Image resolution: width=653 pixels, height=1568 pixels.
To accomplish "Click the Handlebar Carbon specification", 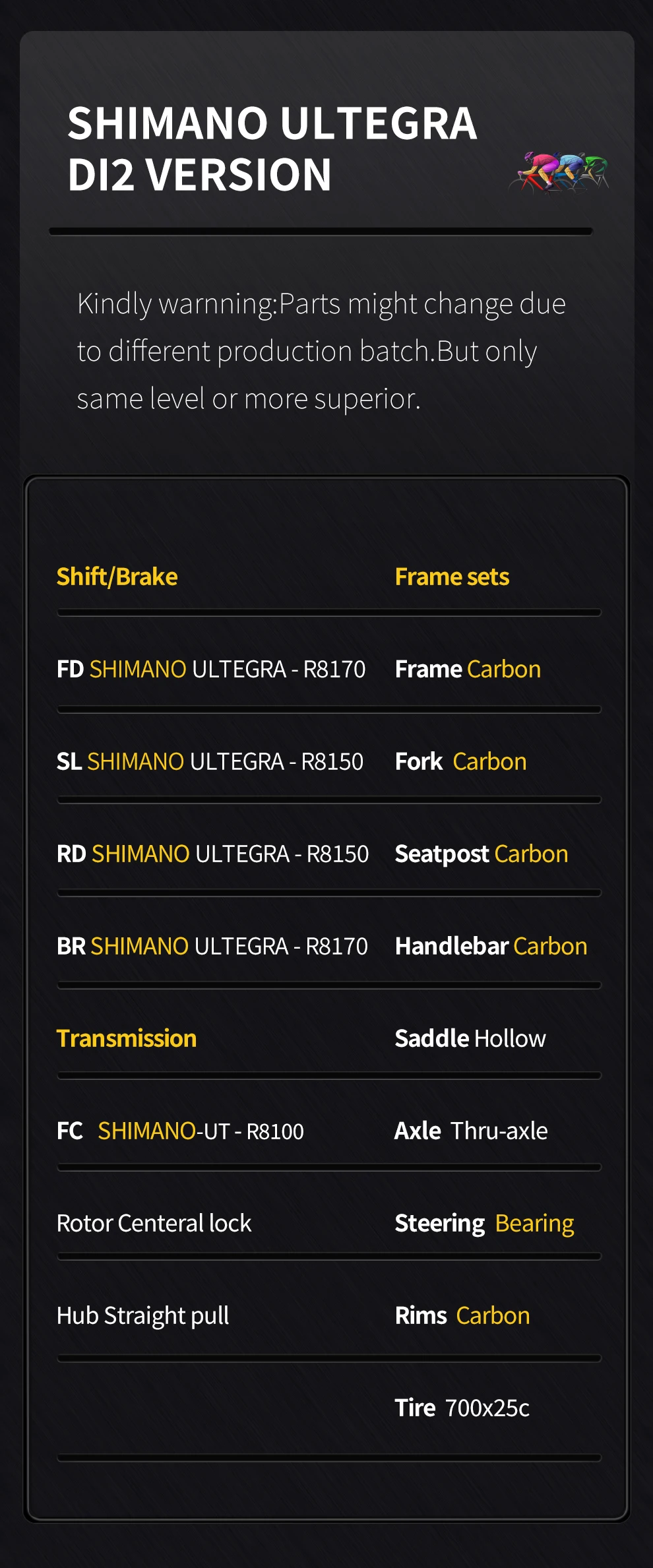I will 491,947.
